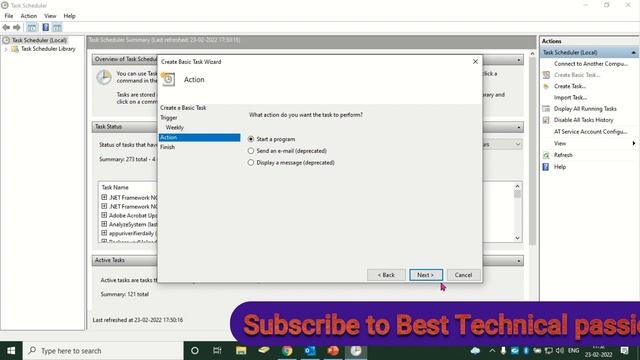
Task: Open Outlook from the taskbar
Action: 310,351
